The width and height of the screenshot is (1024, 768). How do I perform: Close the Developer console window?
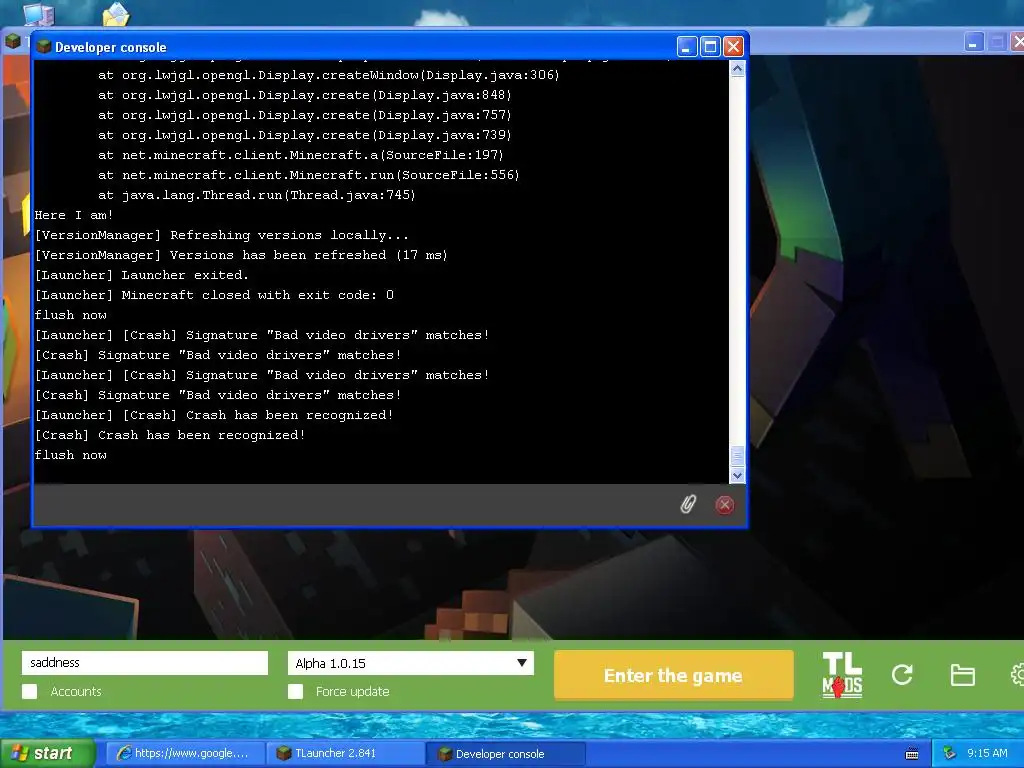[x=733, y=47]
